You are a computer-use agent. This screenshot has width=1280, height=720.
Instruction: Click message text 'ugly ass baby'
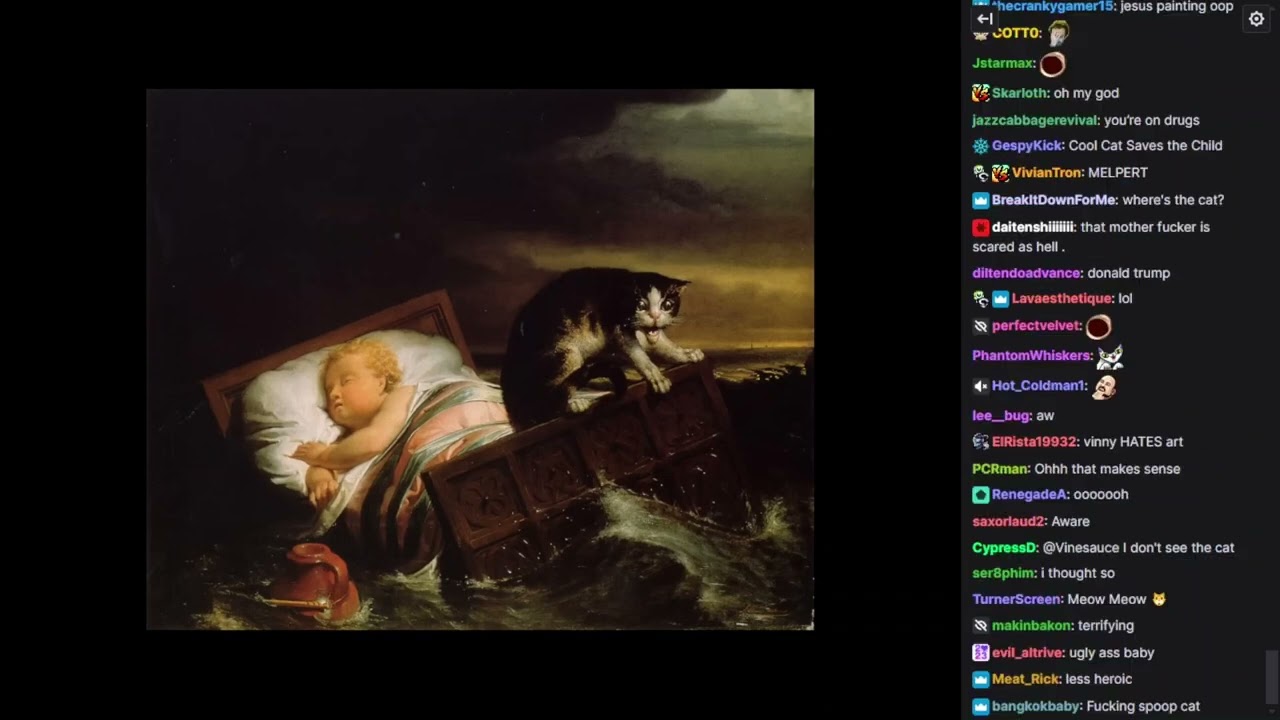tap(1112, 653)
